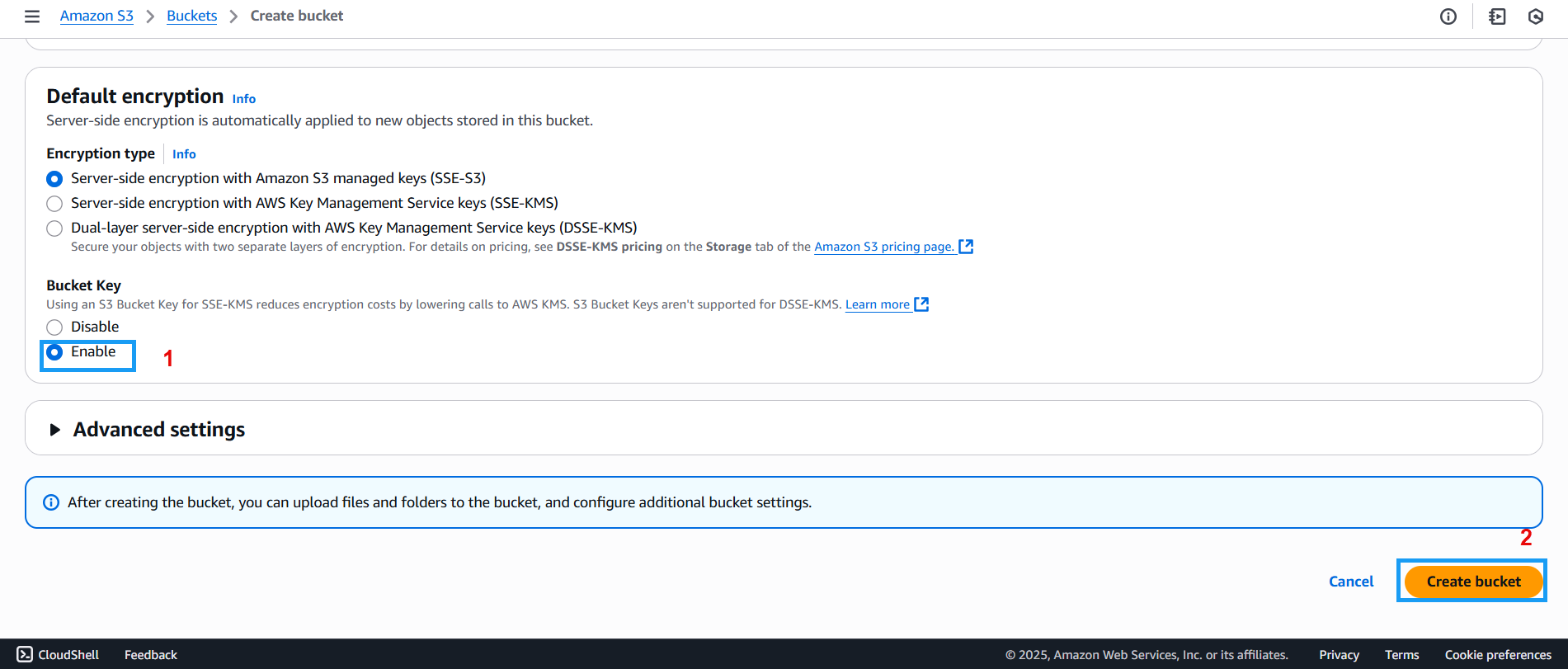Image resolution: width=1568 pixels, height=669 pixels.
Task: Open the Amazon S3 pricing page link
Action: pos(884,247)
